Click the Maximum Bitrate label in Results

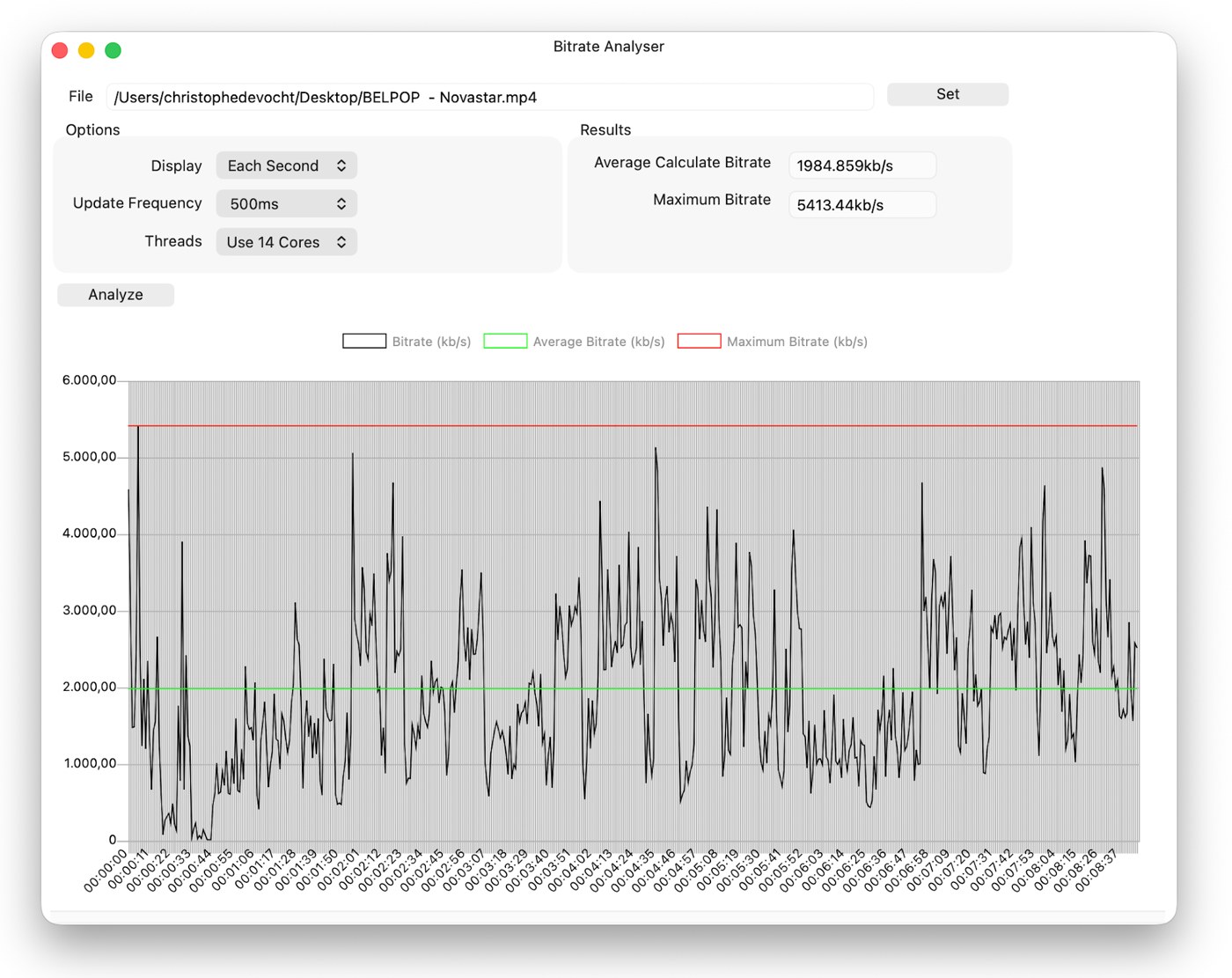tap(712, 200)
